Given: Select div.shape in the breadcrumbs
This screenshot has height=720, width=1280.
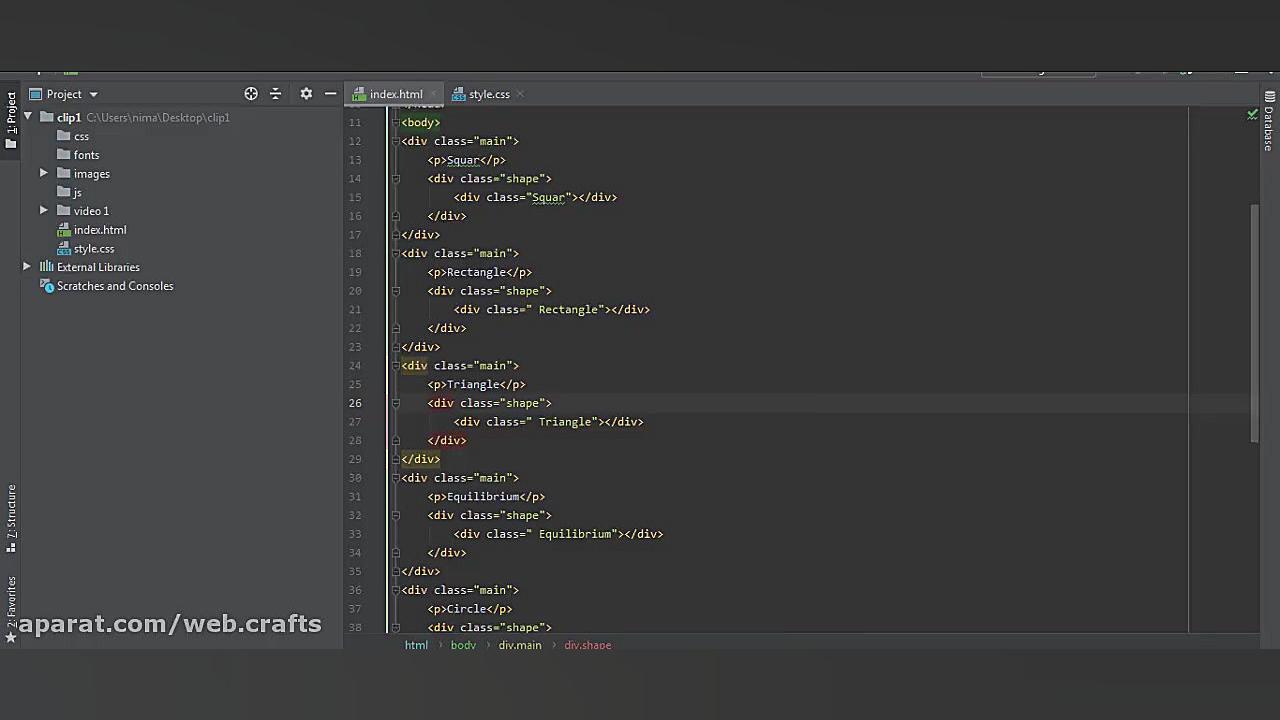Looking at the screenshot, I should (587, 645).
